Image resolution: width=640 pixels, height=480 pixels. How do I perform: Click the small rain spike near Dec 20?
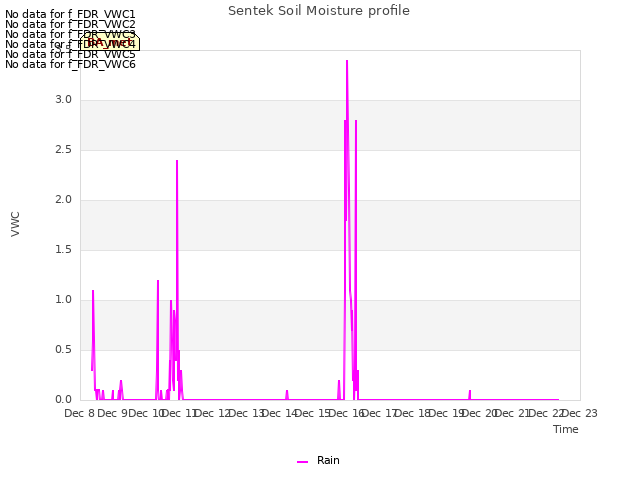(470, 393)
